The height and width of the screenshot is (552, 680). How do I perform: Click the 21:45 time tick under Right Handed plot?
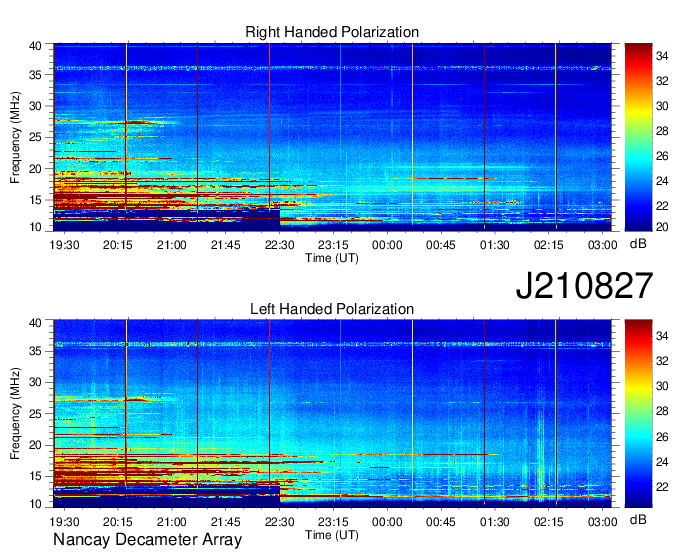[226, 245]
